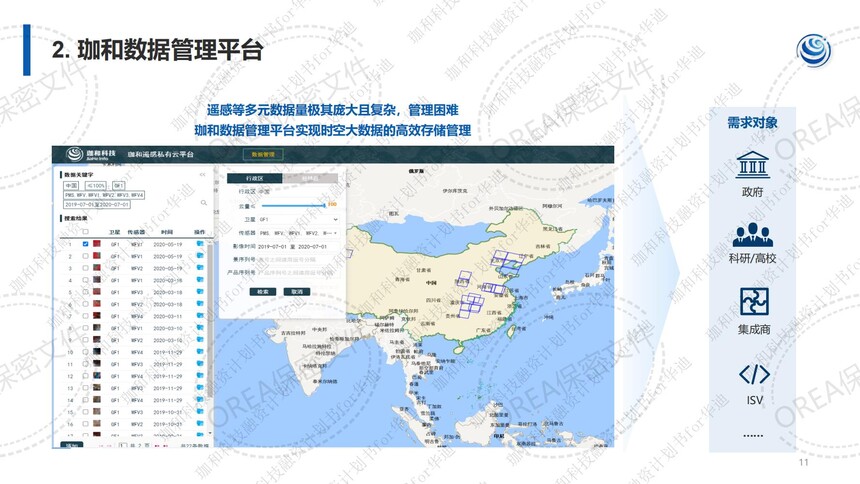
Task: Open the folder action icon for result row 2
Action: (x=200, y=256)
